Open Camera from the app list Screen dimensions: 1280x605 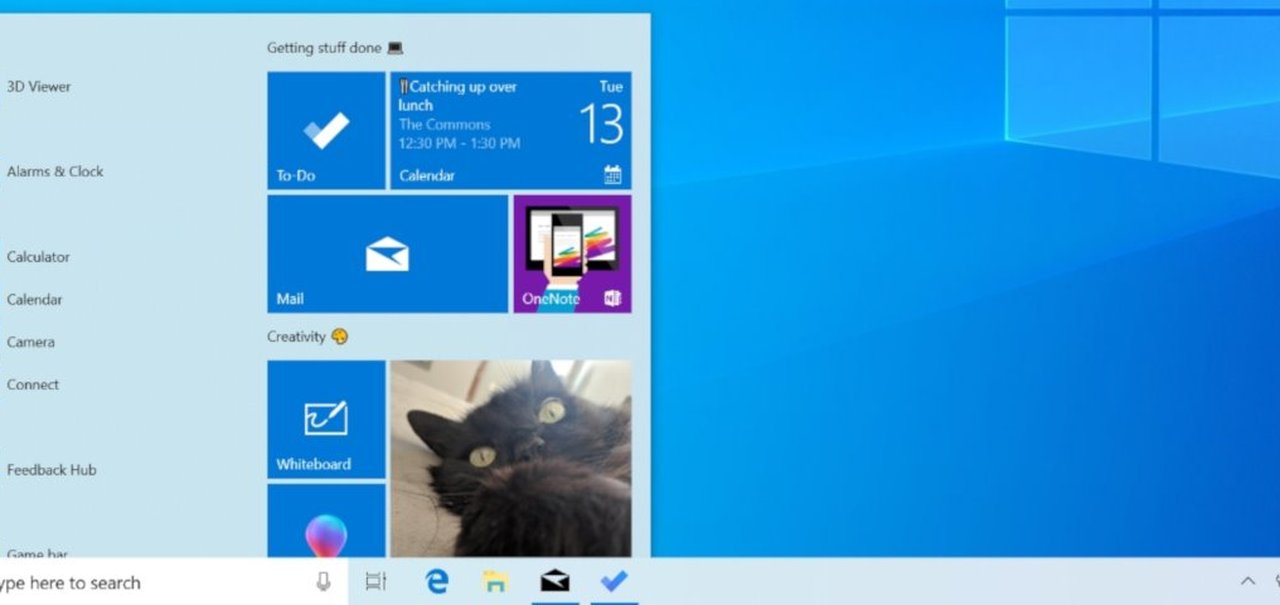click(31, 342)
